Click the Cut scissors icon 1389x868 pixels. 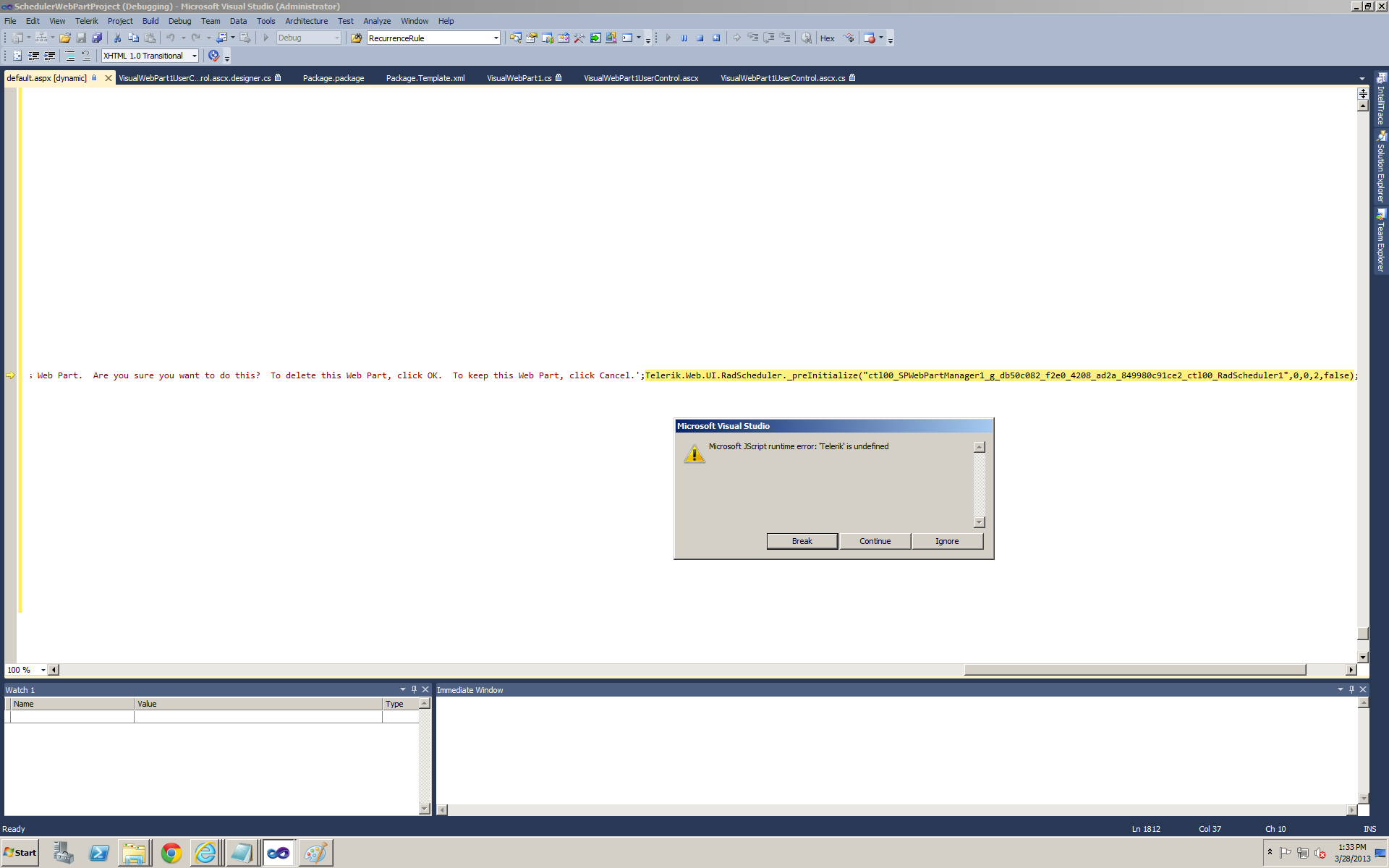tap(117, 38)
